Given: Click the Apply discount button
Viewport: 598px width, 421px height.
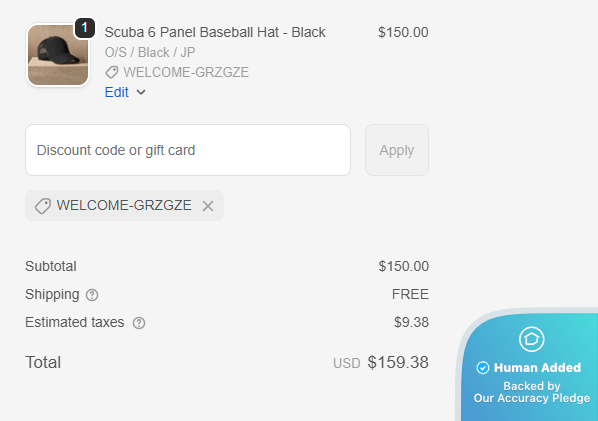Looking at the screenshot, I should (x=397, y=150).
